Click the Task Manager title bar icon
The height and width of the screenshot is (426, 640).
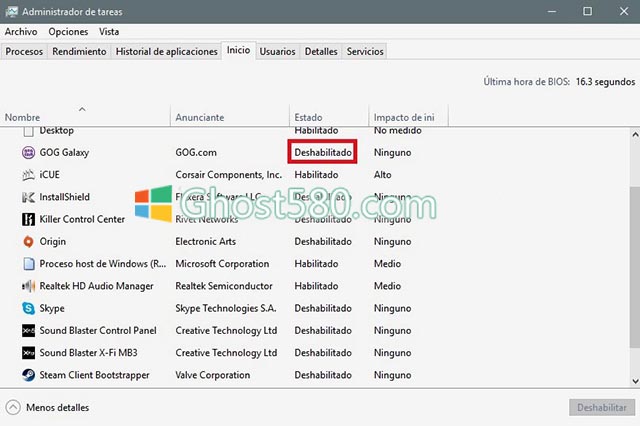11,11
